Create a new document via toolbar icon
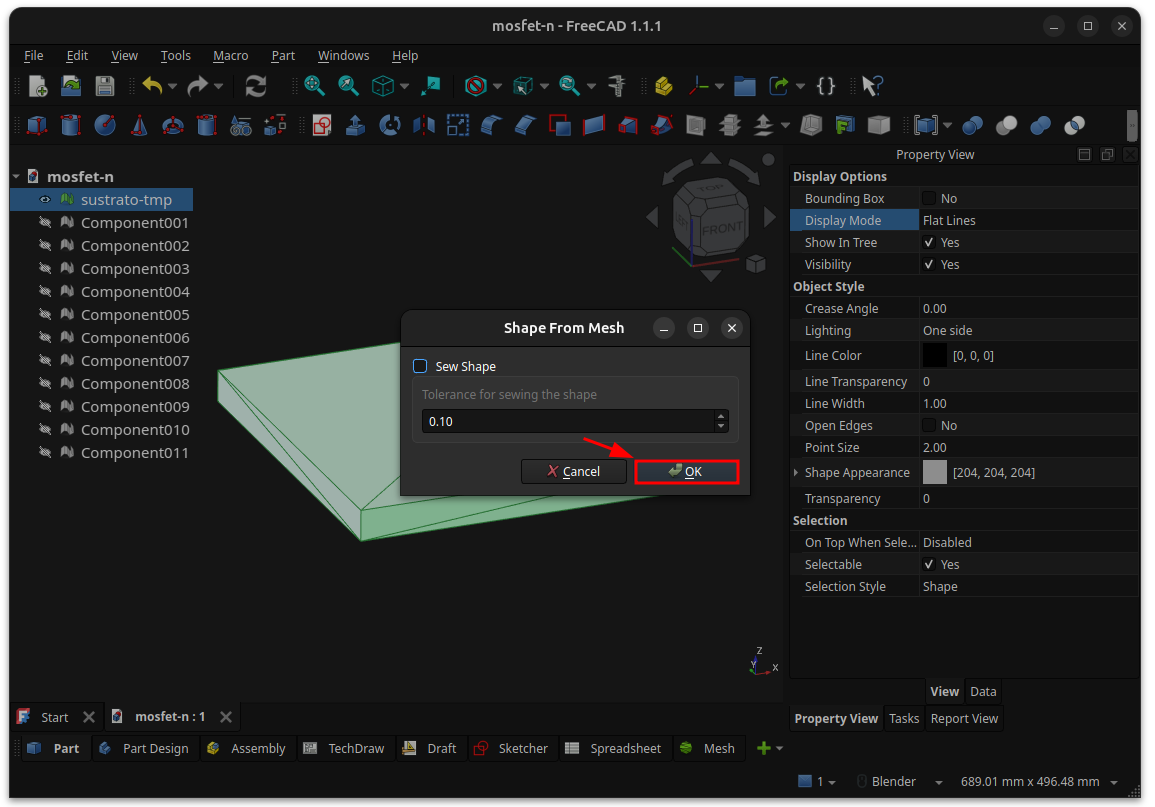1155x807 pixels. coord(37,86)
